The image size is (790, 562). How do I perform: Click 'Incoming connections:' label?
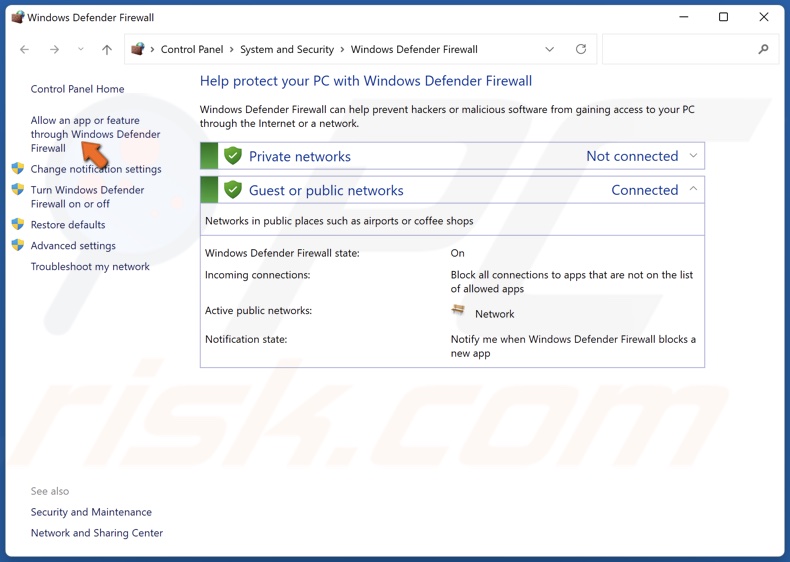257,275
